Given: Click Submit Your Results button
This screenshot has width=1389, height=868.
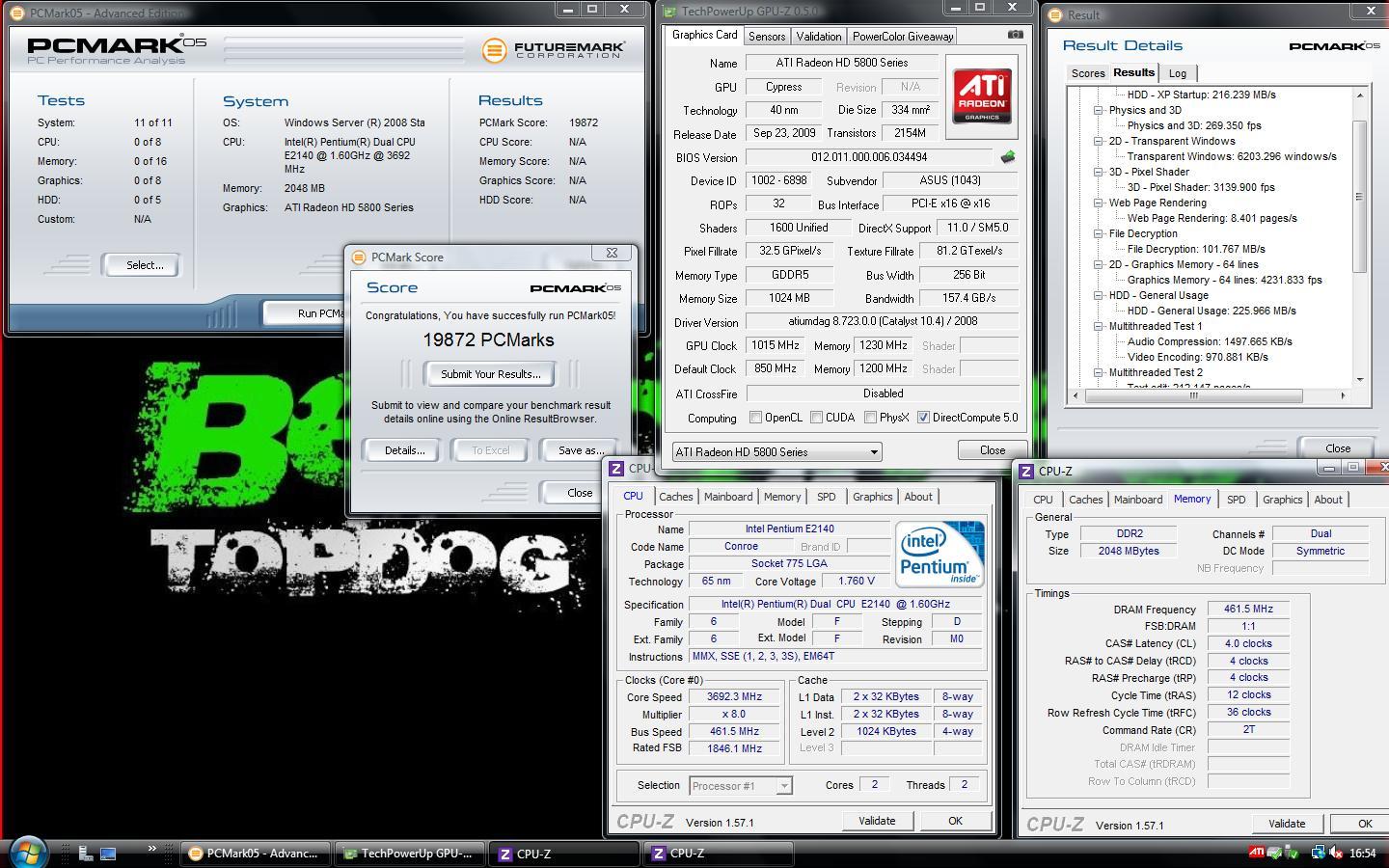Looking at the screenshot, I should point(490,374).
